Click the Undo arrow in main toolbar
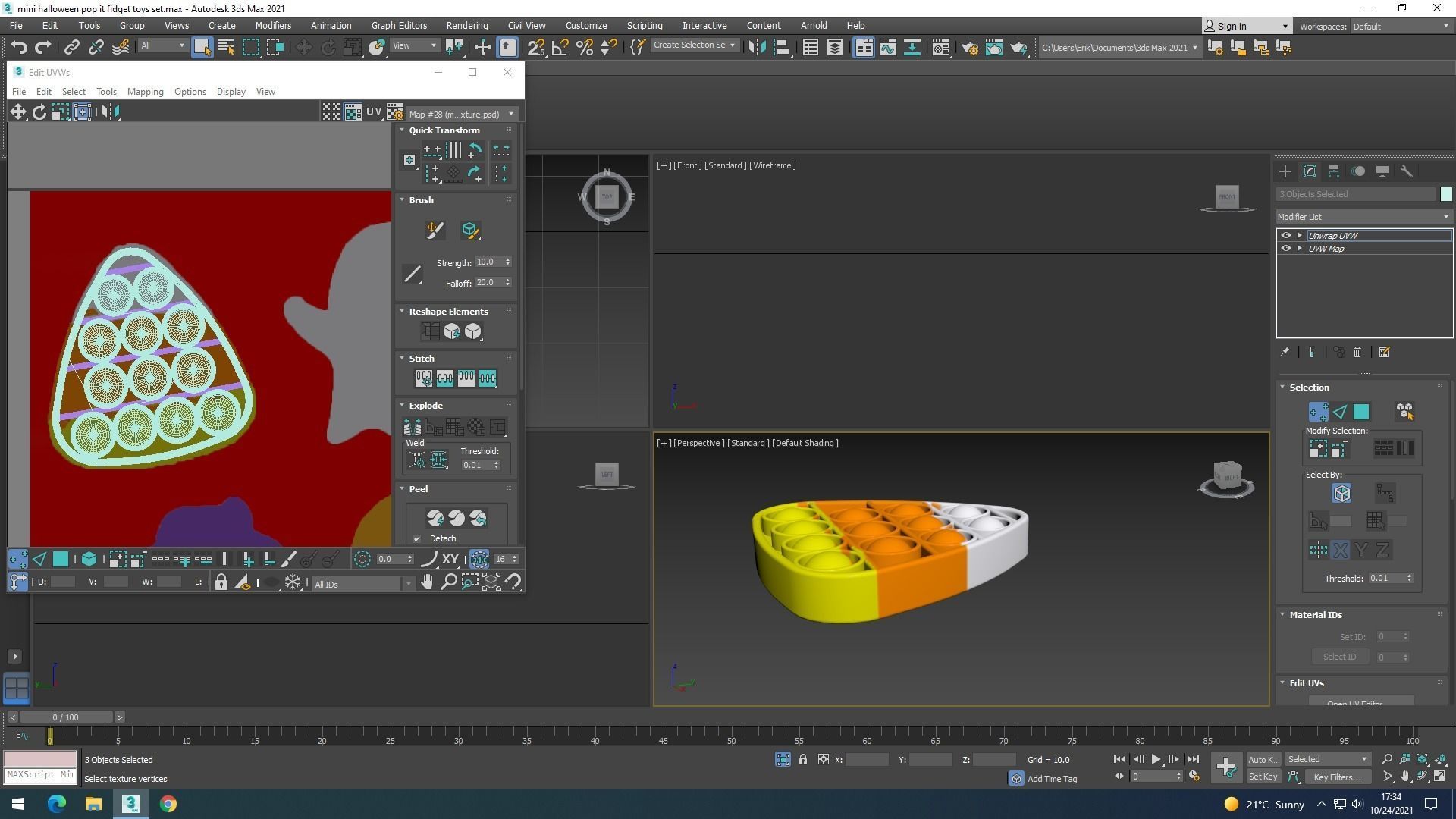Viewport: 1456px width, 819px height. click(18, 47)
